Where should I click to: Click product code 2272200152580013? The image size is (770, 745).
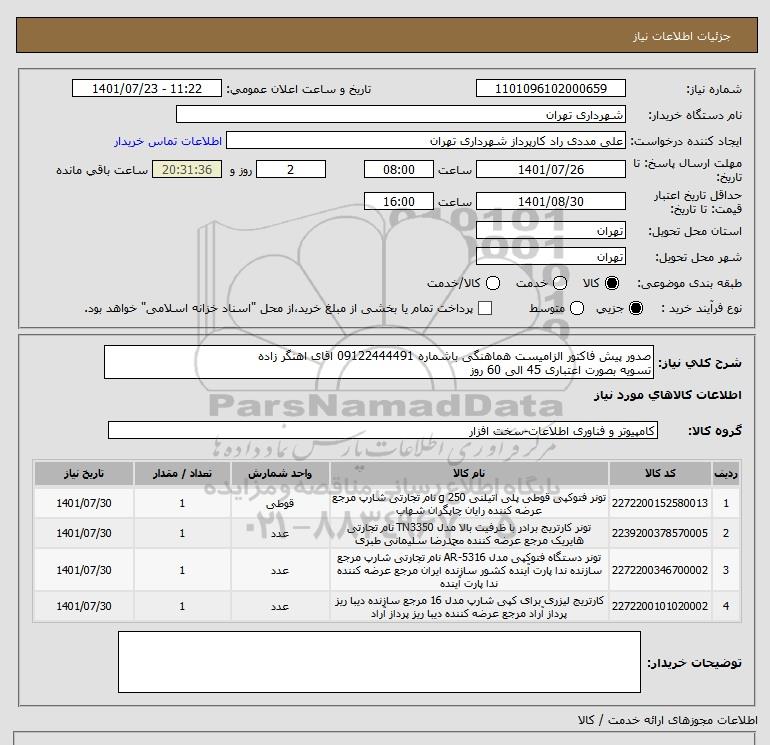pyautogui.click(x=660, y=503)
